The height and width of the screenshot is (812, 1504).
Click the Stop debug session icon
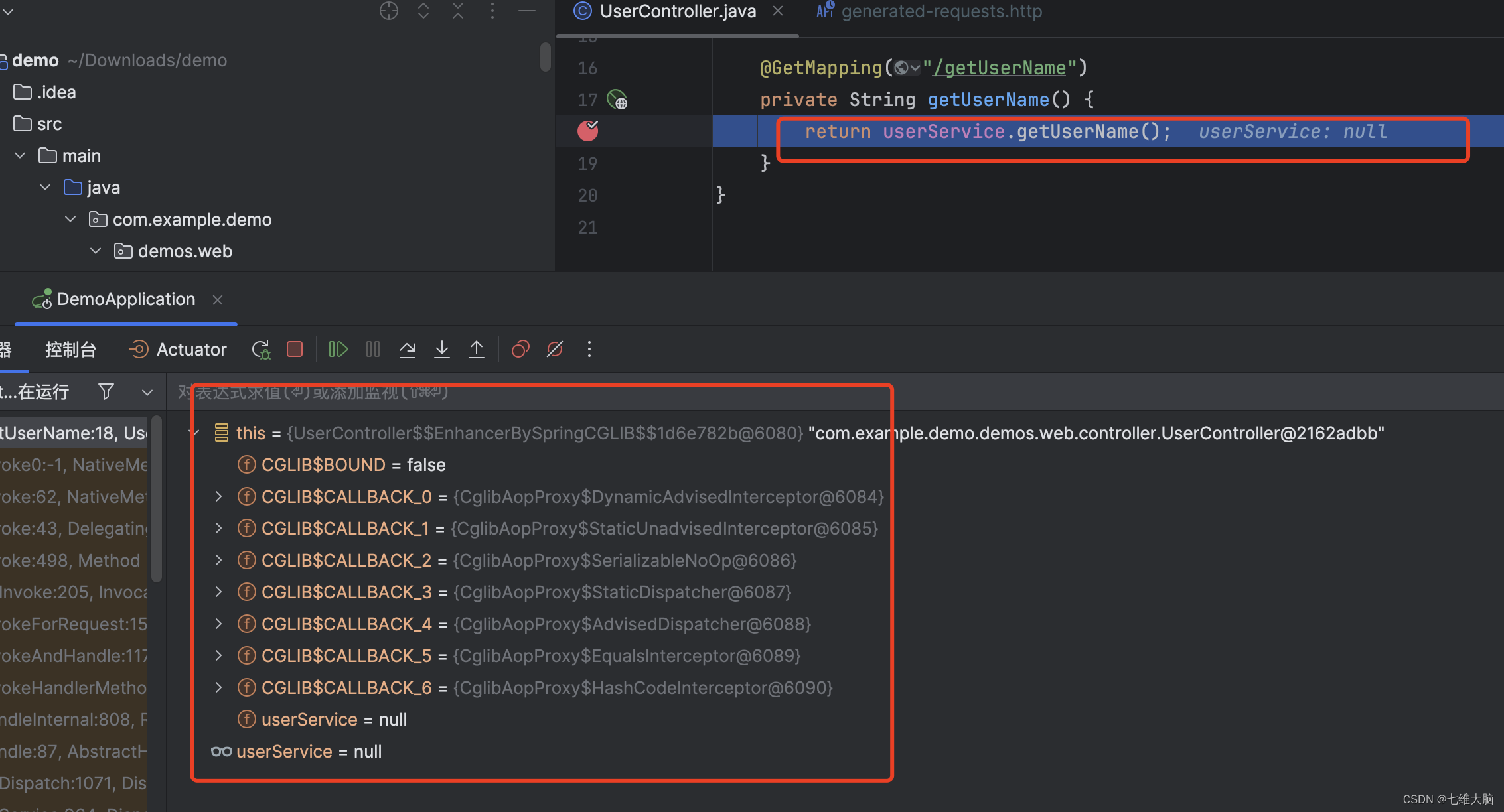tap(295, 349)
